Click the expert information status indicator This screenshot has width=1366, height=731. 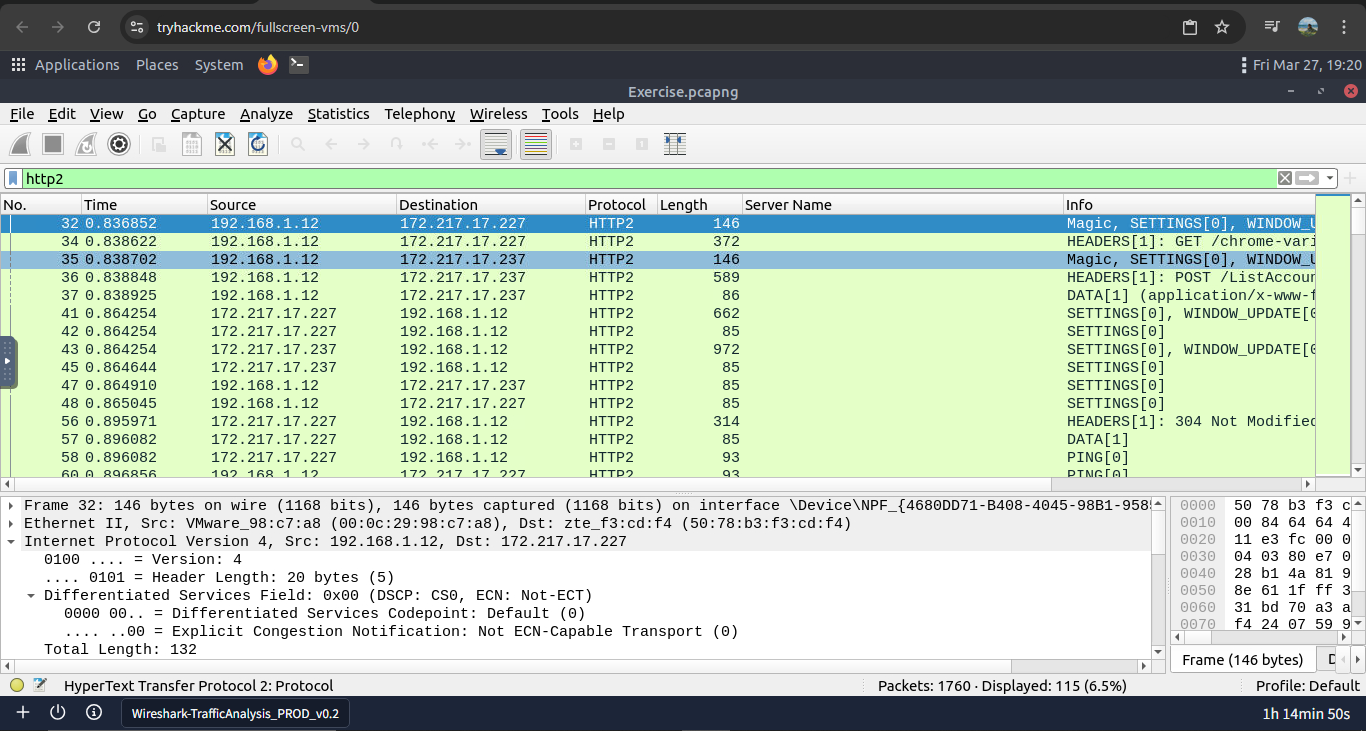17,685
